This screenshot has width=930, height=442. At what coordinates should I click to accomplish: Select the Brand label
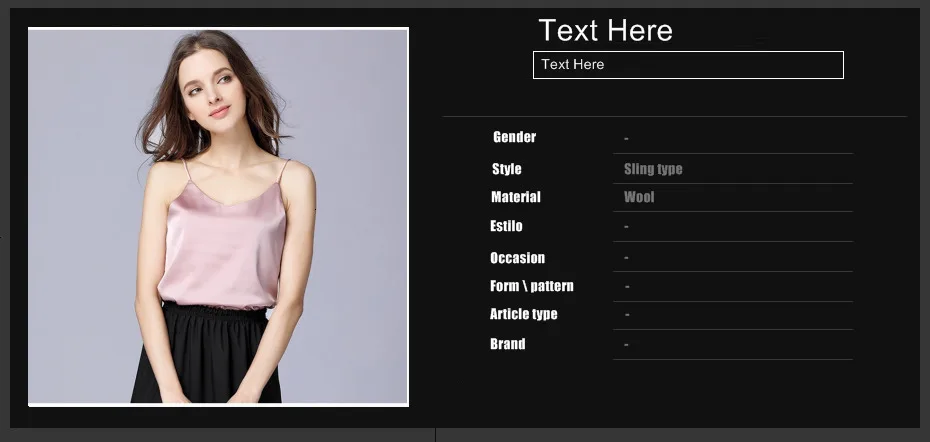(508, 344)
